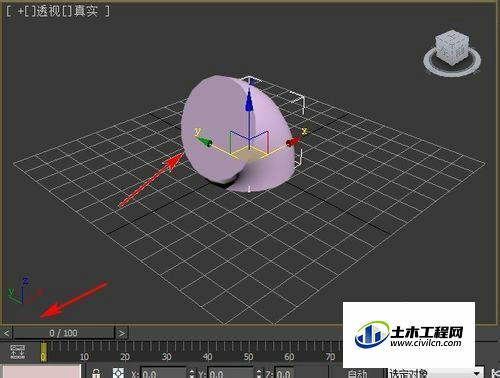
Task: Click the Y coordinate spinner arrows
Action: pos(259,373)
